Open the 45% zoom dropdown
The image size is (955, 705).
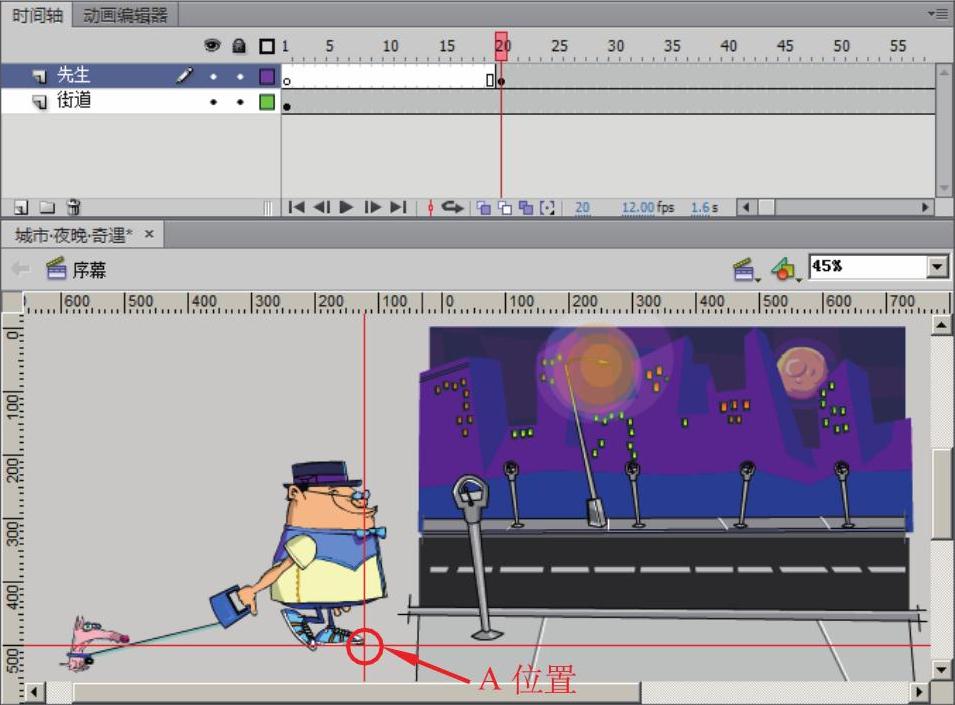(x=937, y=267)
